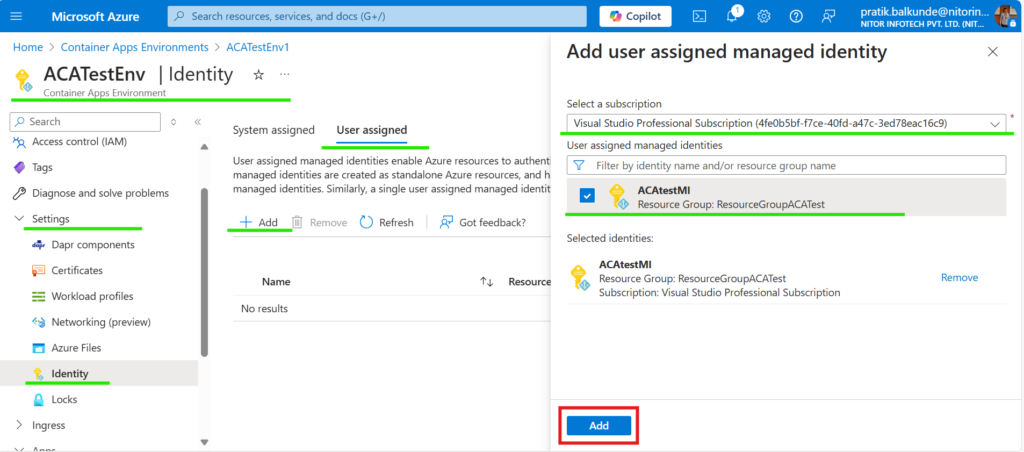Click the Workload profiles icon
This screenshot has height=452, width=1024.
click(39, 297)
